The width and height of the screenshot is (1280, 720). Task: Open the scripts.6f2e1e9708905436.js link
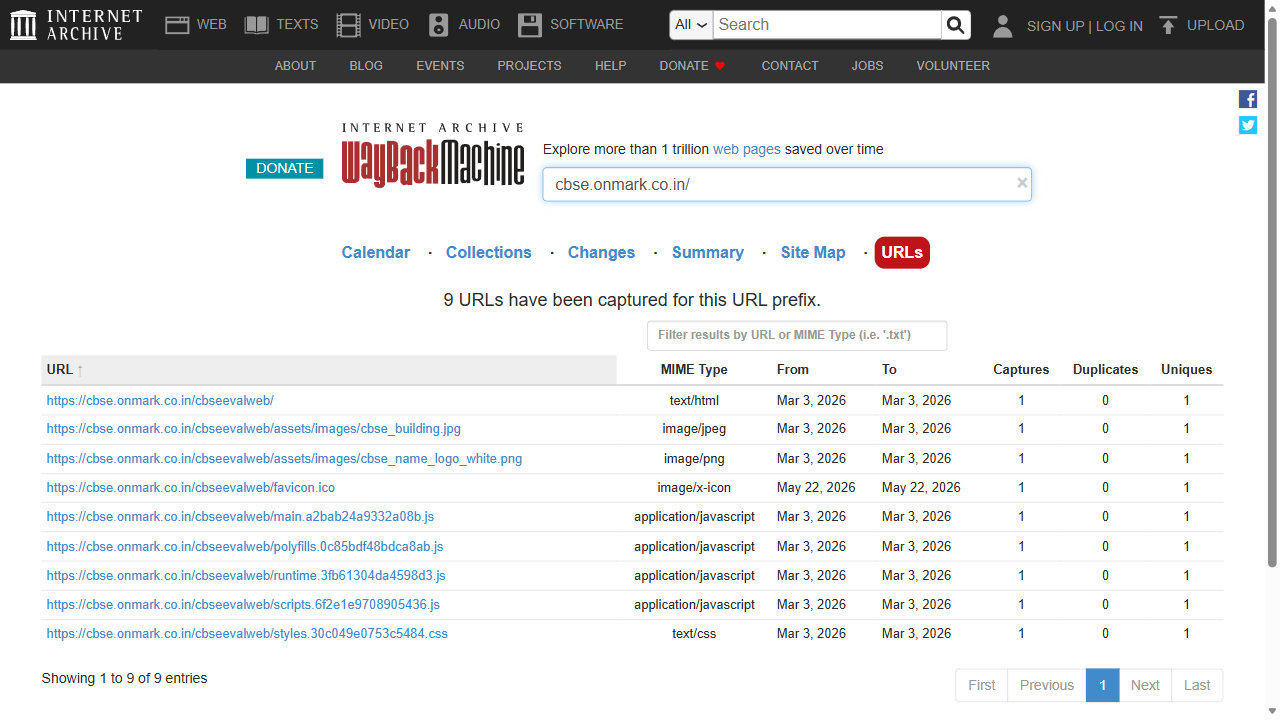tap(243, 605)
